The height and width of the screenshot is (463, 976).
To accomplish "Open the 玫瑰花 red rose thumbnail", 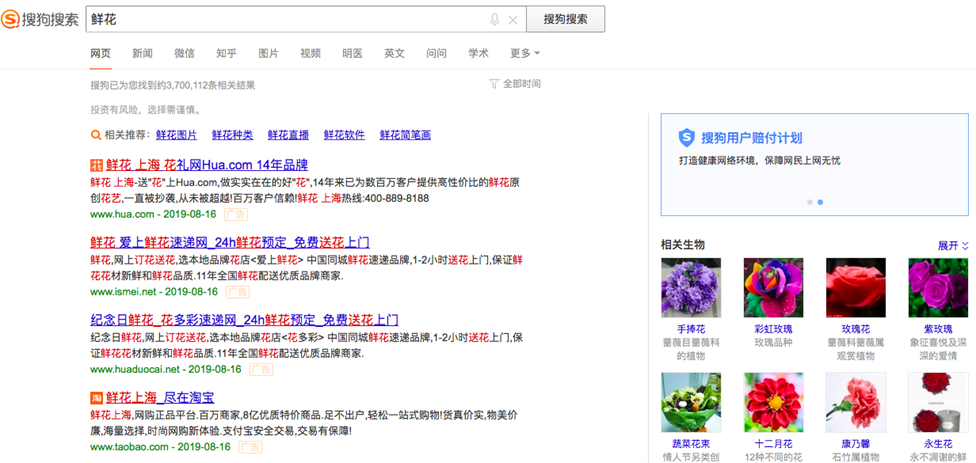I will (856, 288).
